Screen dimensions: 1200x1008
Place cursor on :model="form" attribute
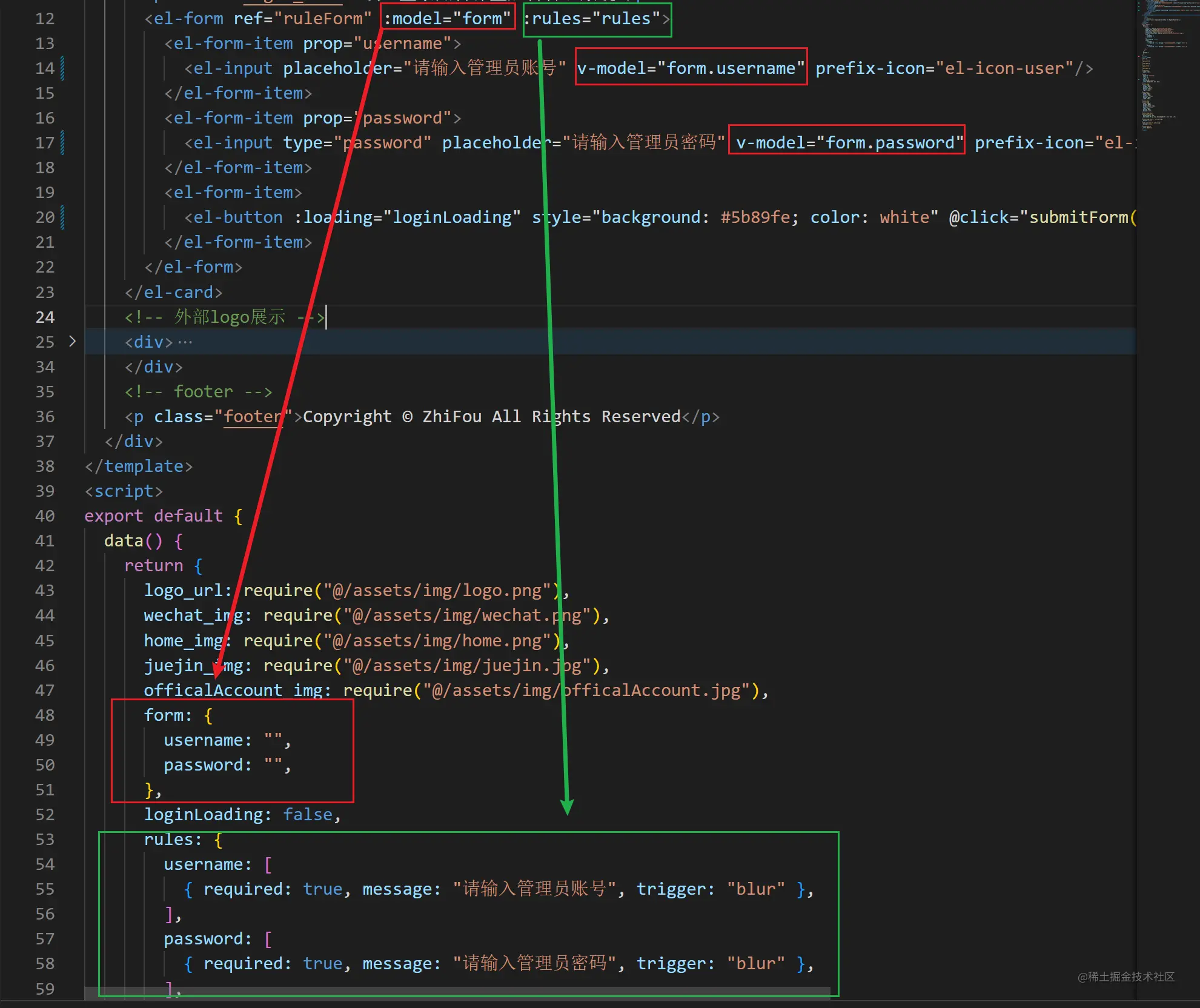tap(448, 19)
